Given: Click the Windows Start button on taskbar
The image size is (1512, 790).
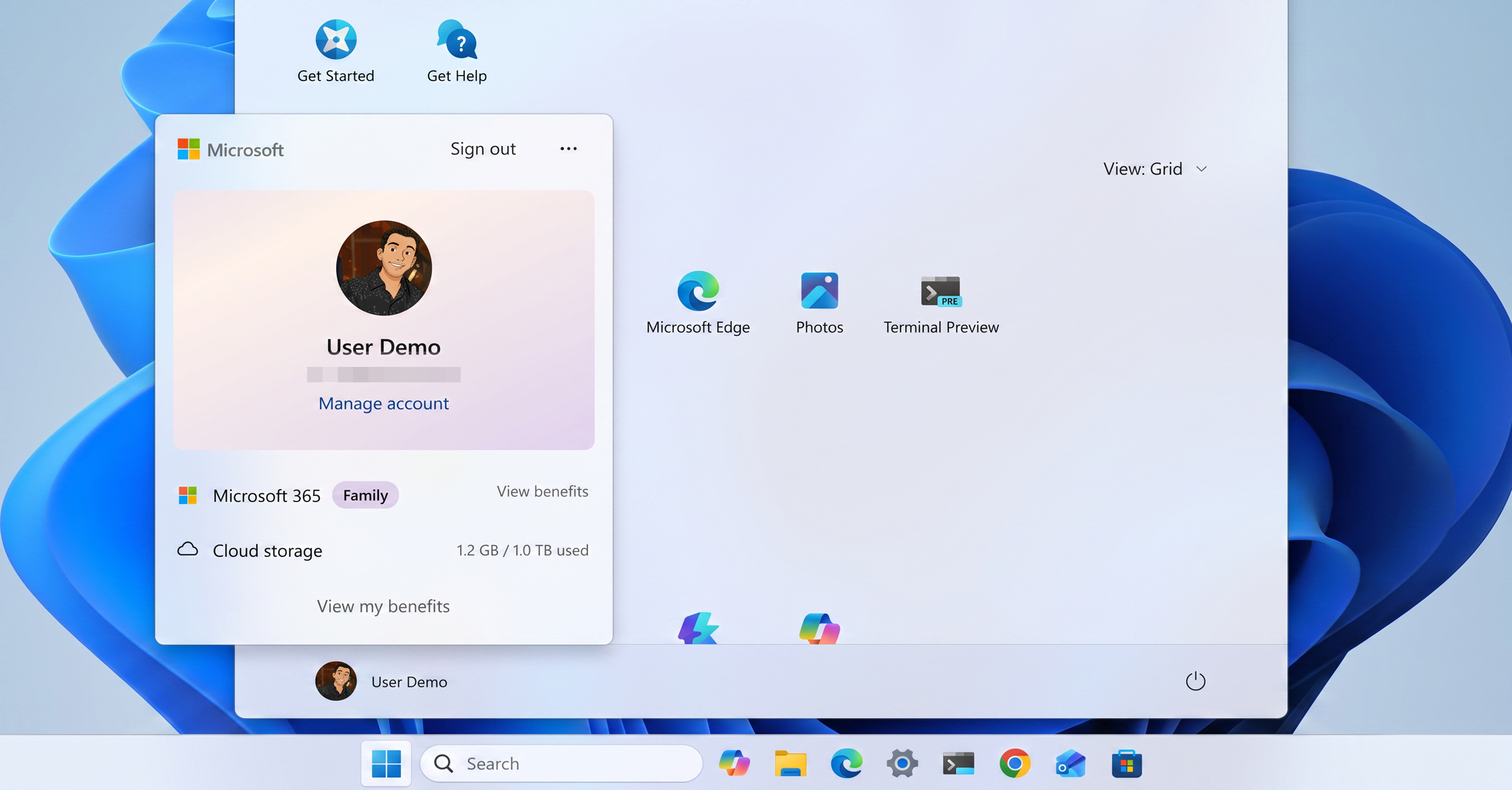Looking at the screenshot, I should tap(386, 763).
